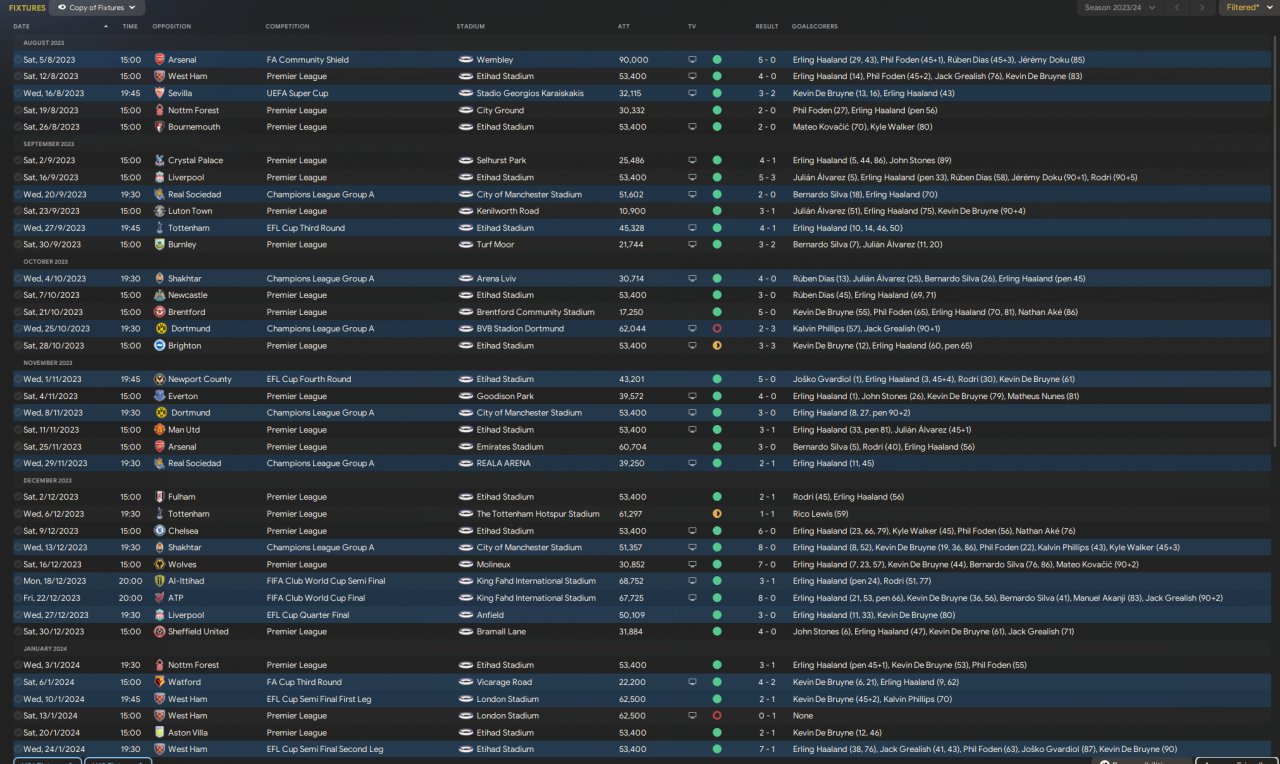The height and width of the screenshot is (764, 1280).
Task: Open the Sheffield United opposition link
Action: pos(198,632)
